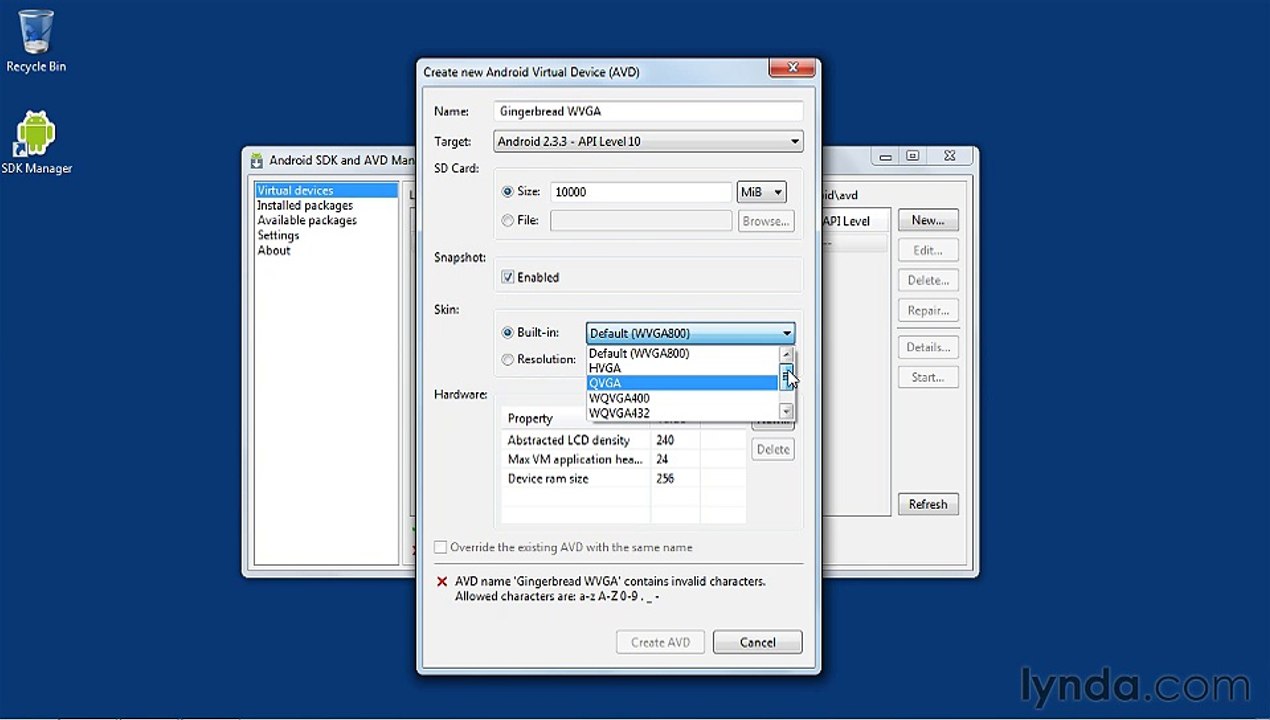Open the MiB size unit dropdown
The height and width of the screenshot is (720, 1270).
point(761,192)
